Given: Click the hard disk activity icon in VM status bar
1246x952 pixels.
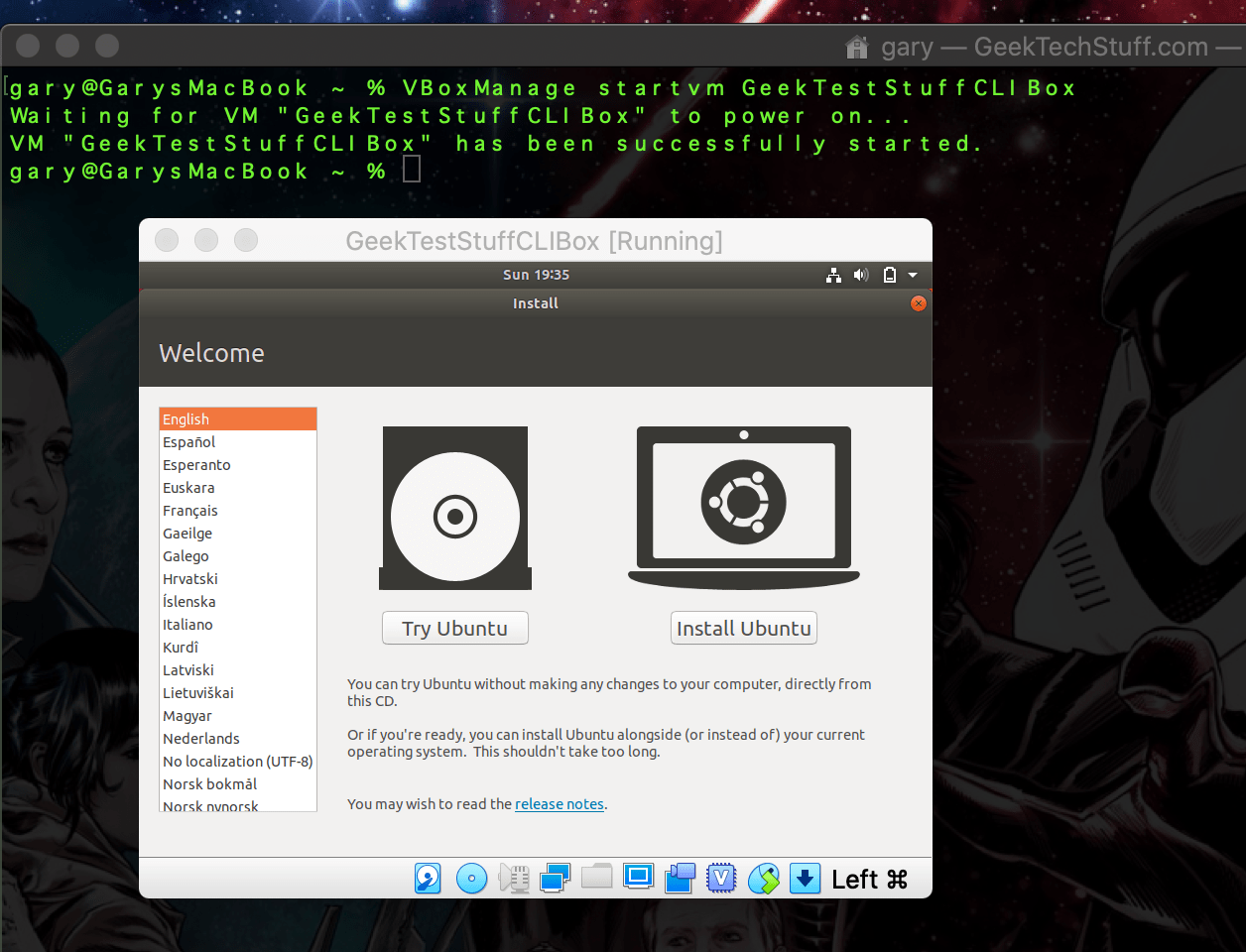Looking at the screenshot, I should 428,878.
